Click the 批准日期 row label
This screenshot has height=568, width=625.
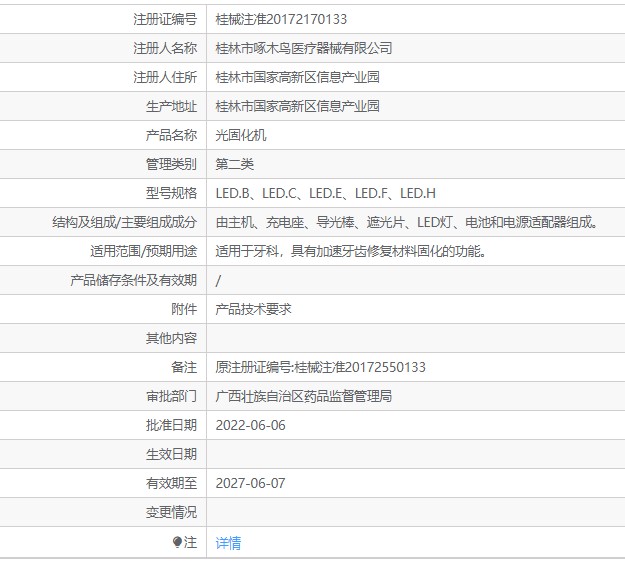point(171,425)
